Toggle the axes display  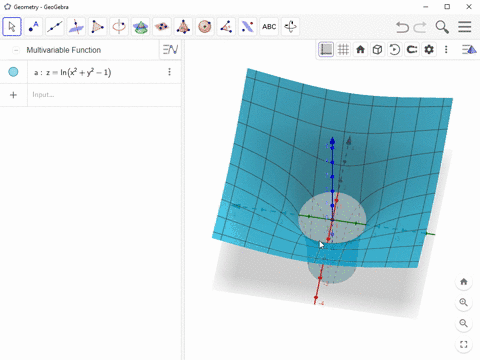click(326, 50)
